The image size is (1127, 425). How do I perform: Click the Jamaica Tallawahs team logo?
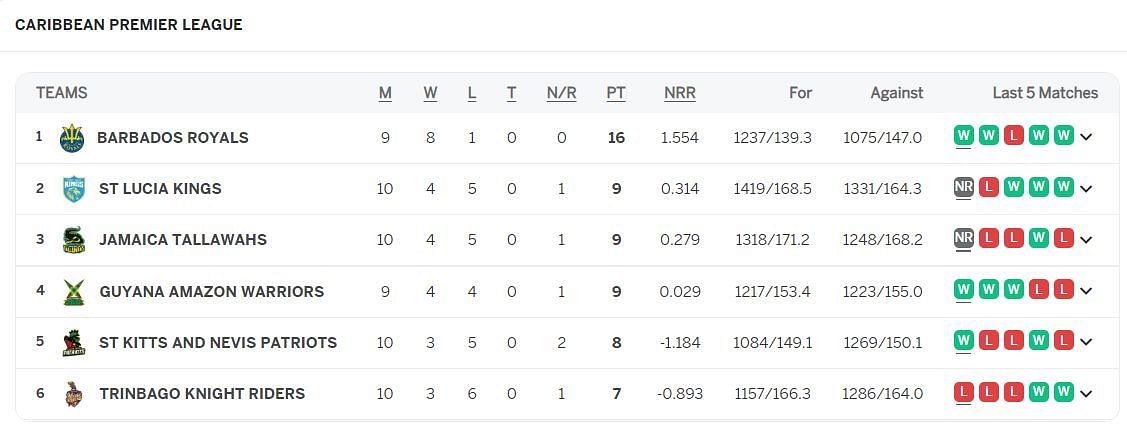[x=73, y=240]
